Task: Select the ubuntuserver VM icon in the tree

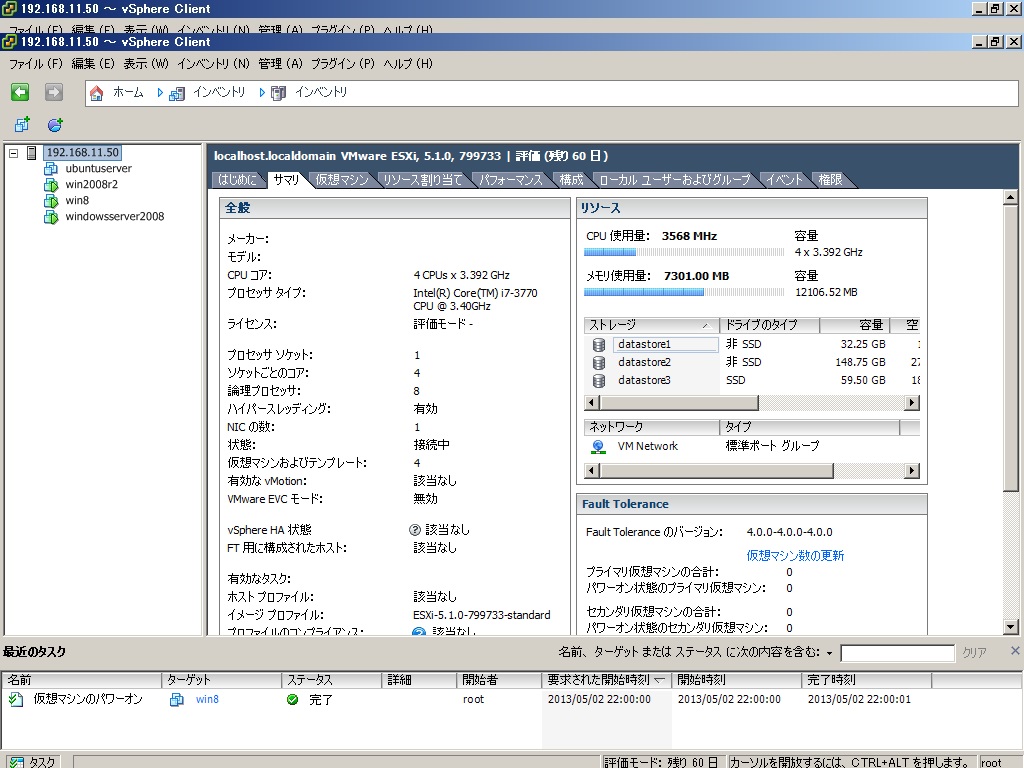Action: point(51,169)
